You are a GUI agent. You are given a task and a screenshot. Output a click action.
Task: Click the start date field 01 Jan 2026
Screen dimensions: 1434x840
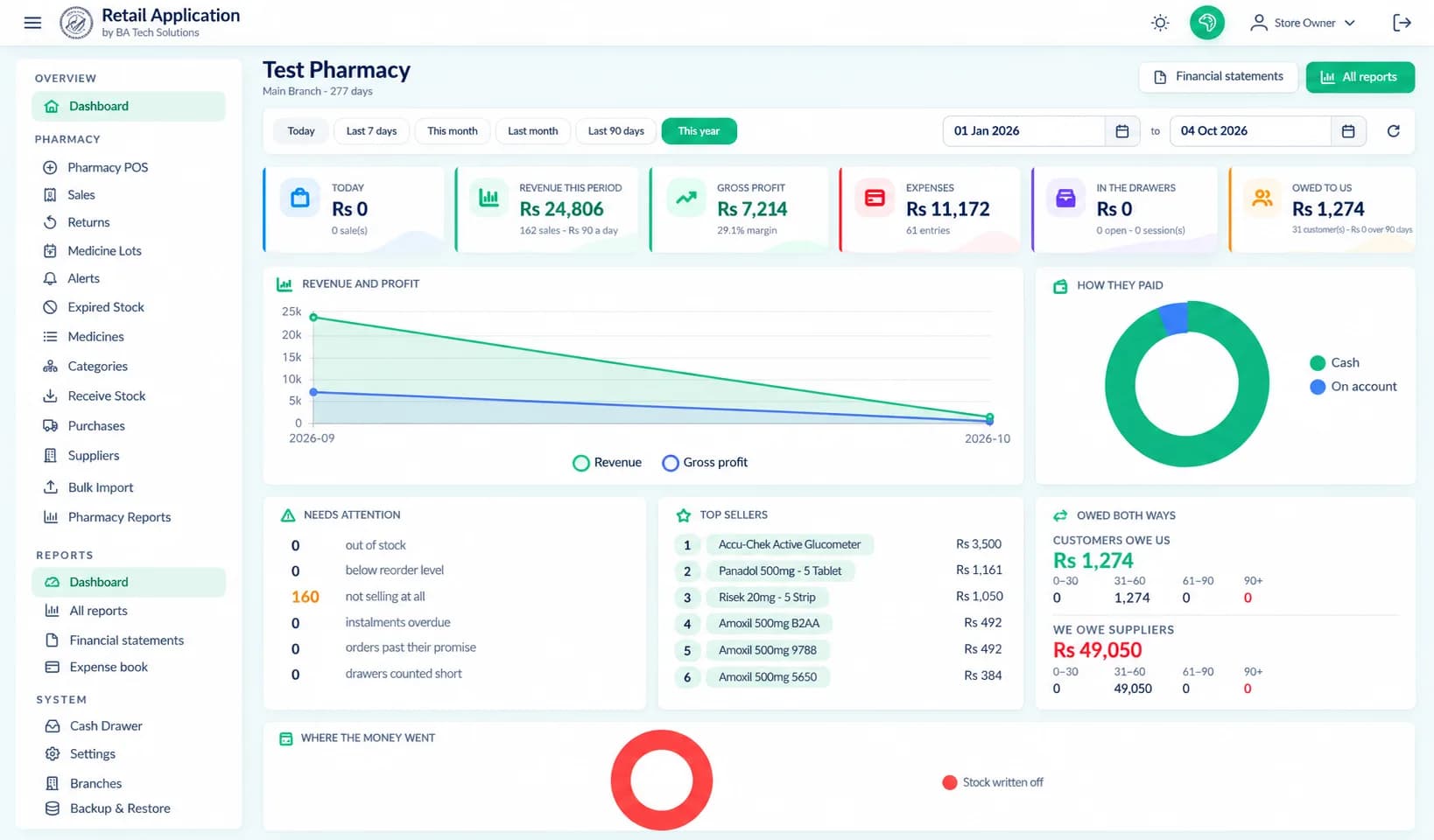[1023, 131]
